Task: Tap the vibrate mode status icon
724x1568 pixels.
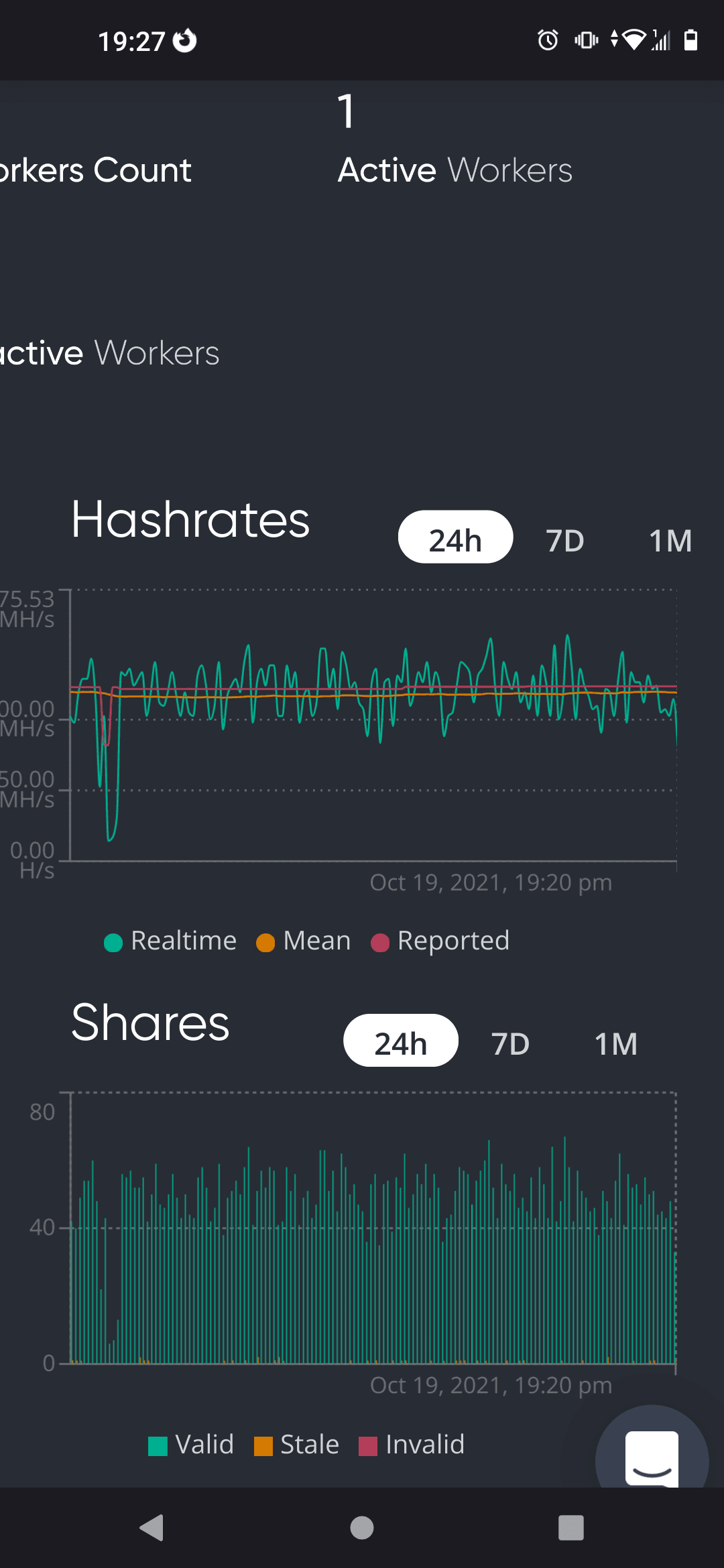Action: pos(587,40)
